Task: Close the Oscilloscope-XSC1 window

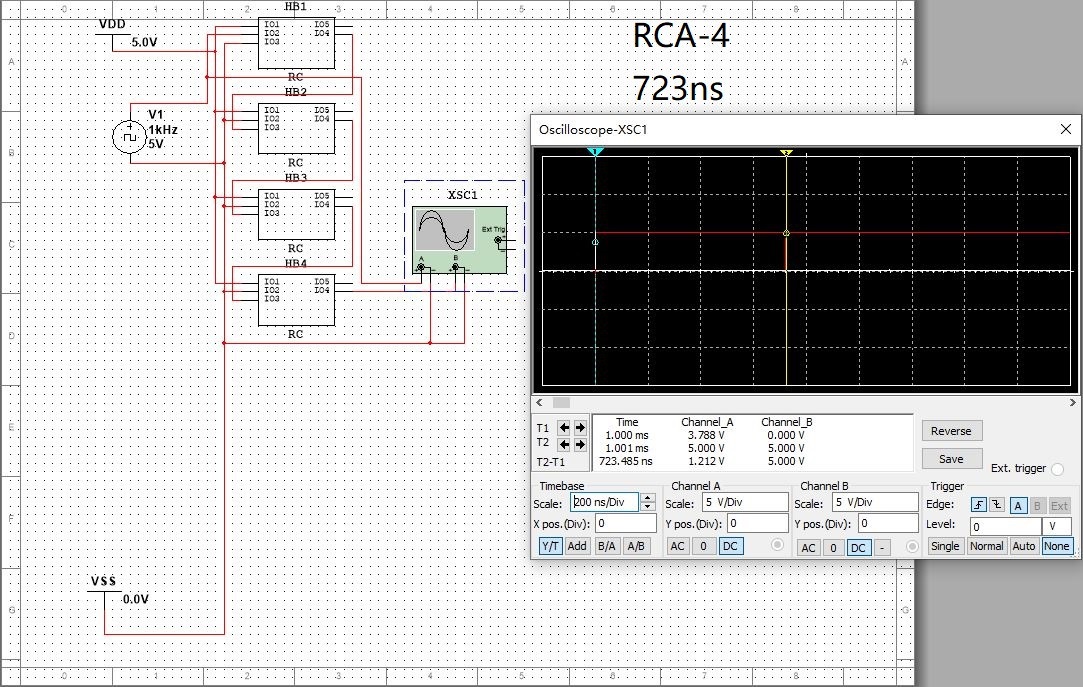Action: tap(1065, 129)
